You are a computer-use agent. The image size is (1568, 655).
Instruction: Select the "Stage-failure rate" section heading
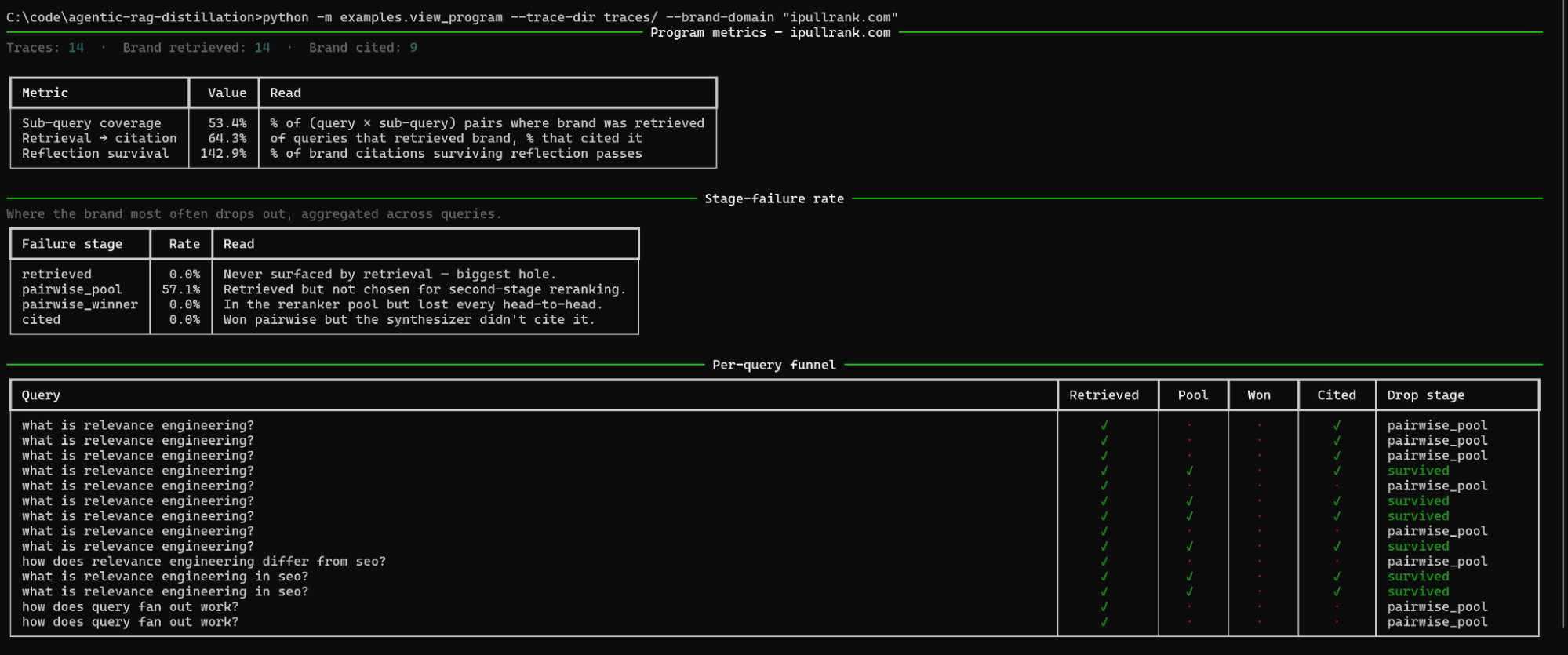click(774, 198)
